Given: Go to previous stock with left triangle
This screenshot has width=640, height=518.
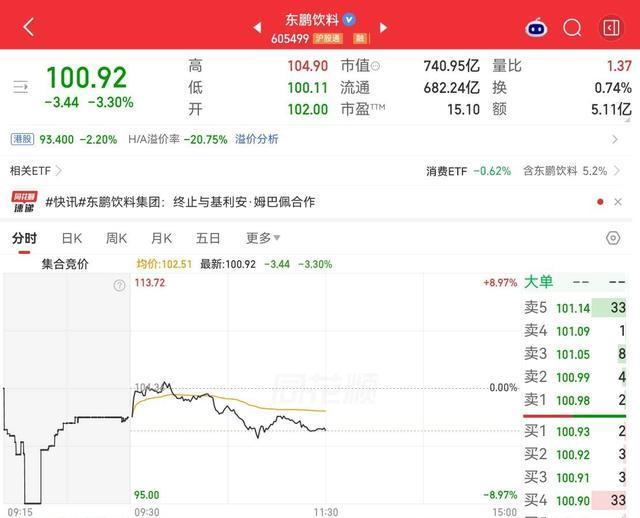Looking at the screenshot, I should [x=257, y=27].
